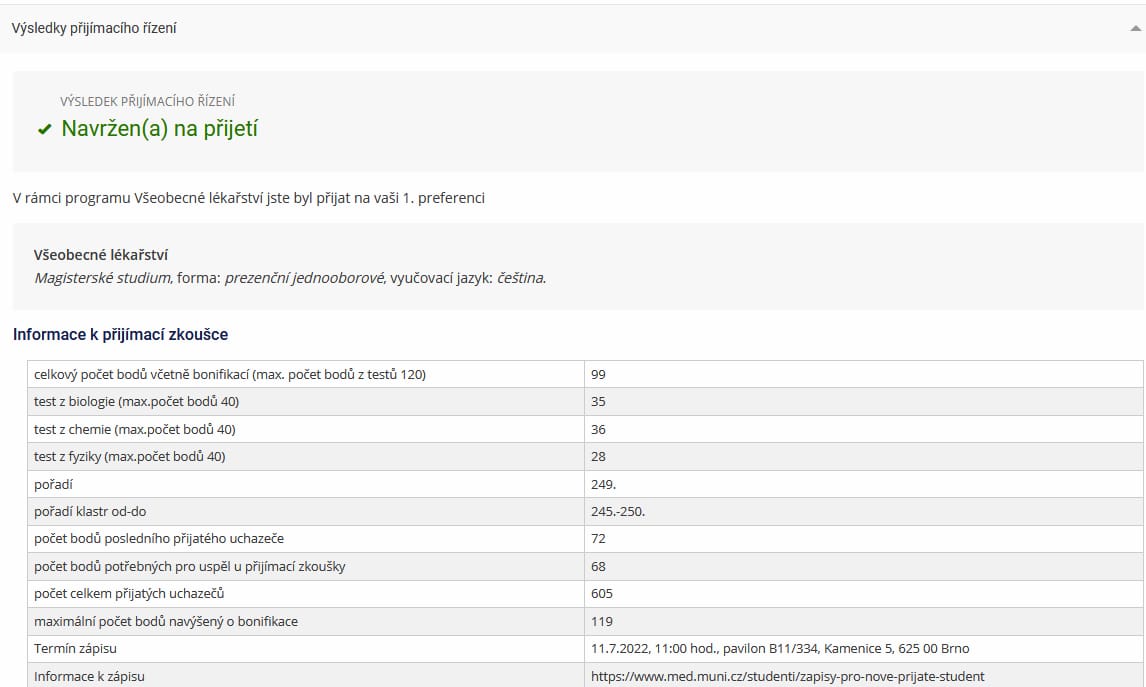Screen dimensions: 1146x687
Task: Click the last admitted applicant points 72
Action: (x=599, y=539)
